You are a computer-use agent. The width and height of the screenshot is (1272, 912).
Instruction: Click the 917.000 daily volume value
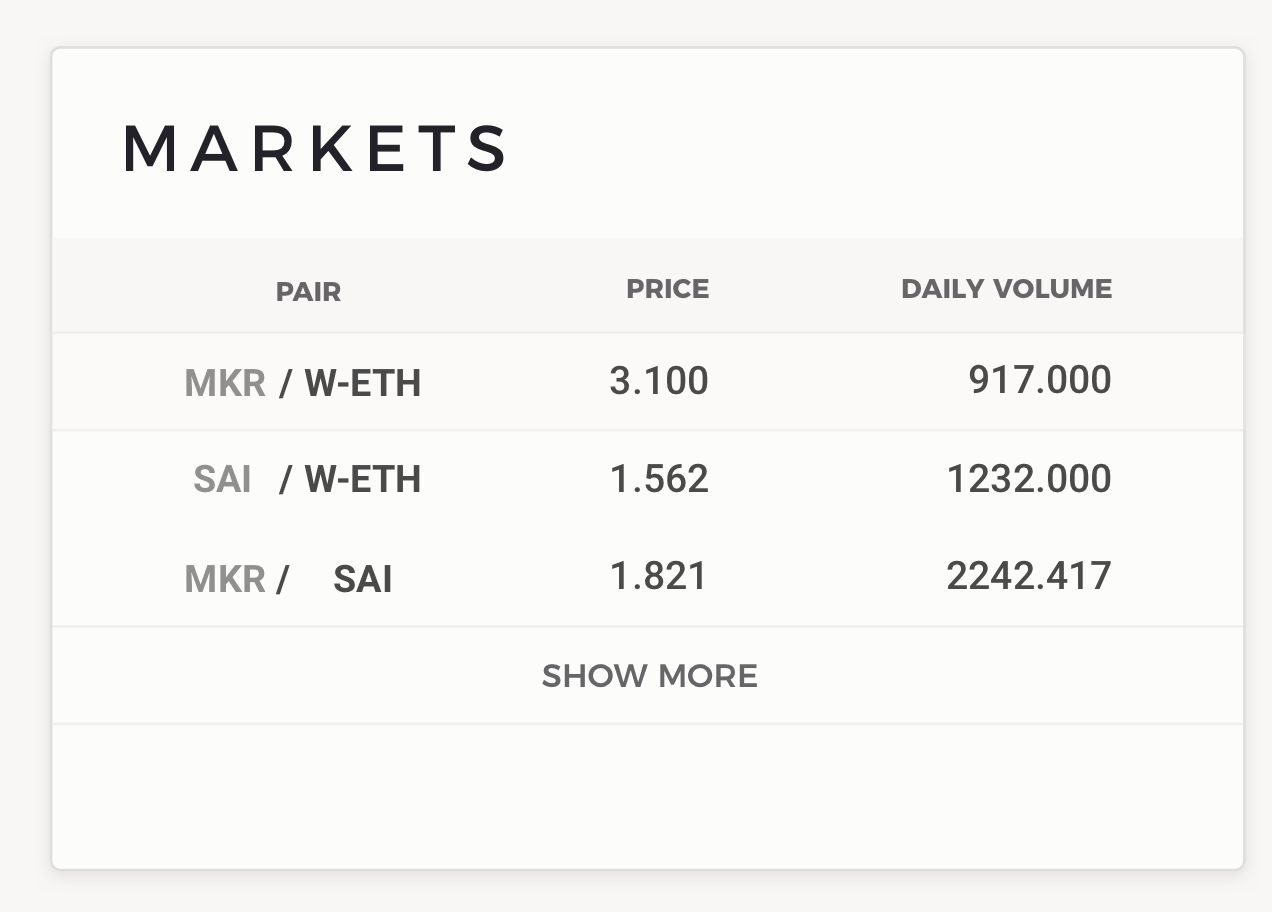[1040, 380]
